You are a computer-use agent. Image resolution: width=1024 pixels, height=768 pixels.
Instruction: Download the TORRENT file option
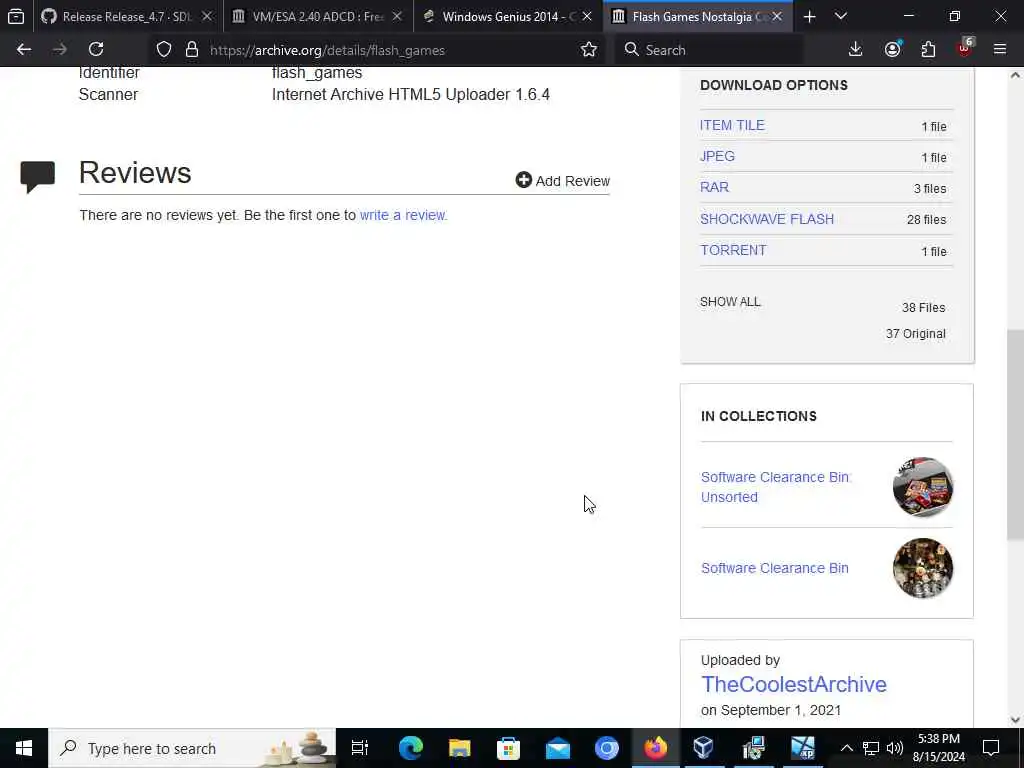click(x=733, y=250)
